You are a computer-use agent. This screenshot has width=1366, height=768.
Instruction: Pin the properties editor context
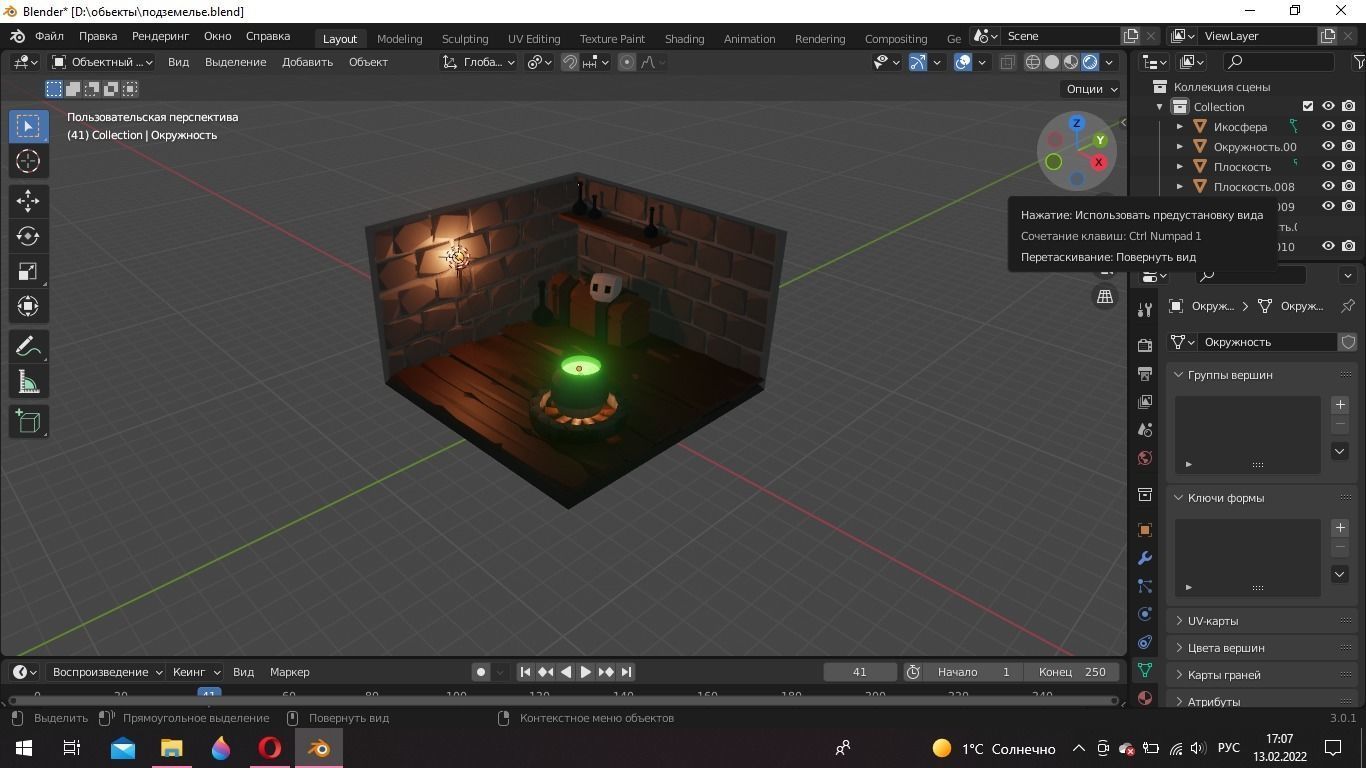[1348, 306]
